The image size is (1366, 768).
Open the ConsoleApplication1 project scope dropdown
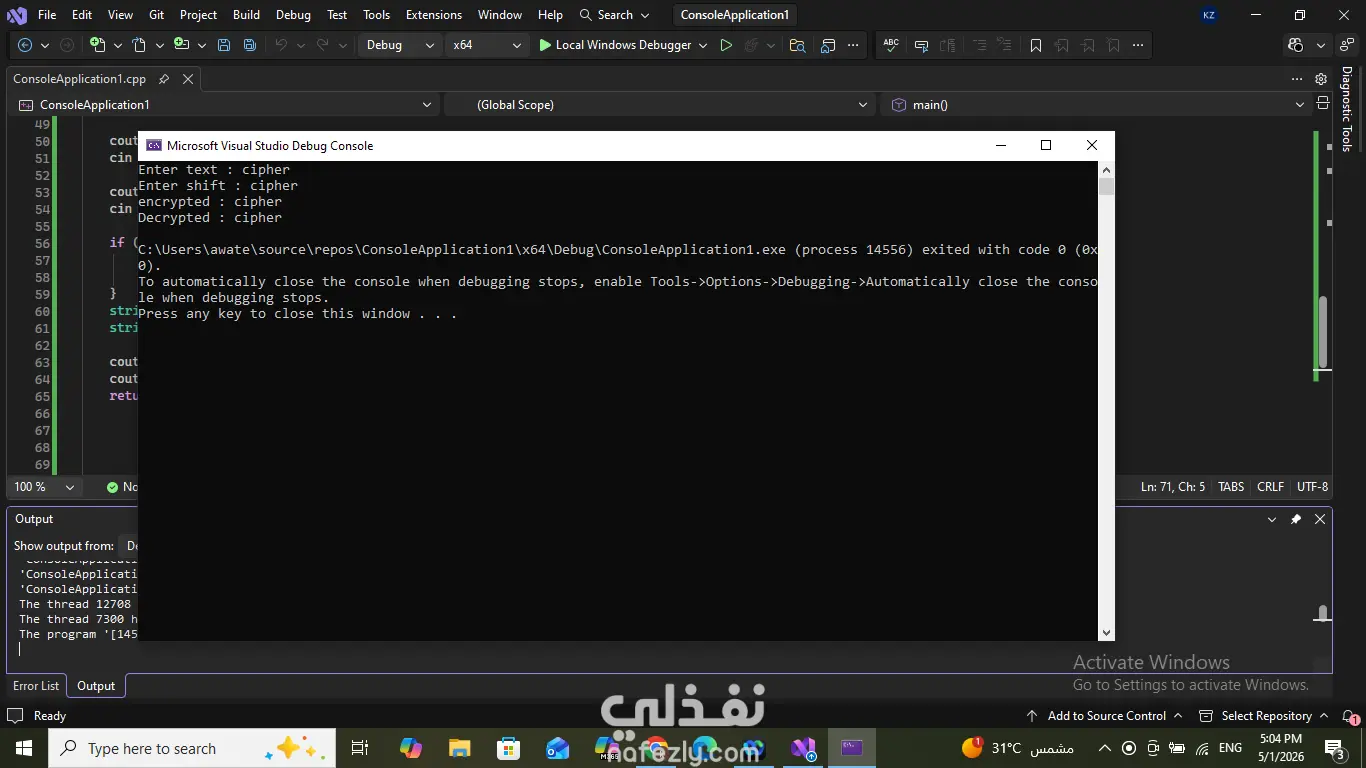(226, 104)
